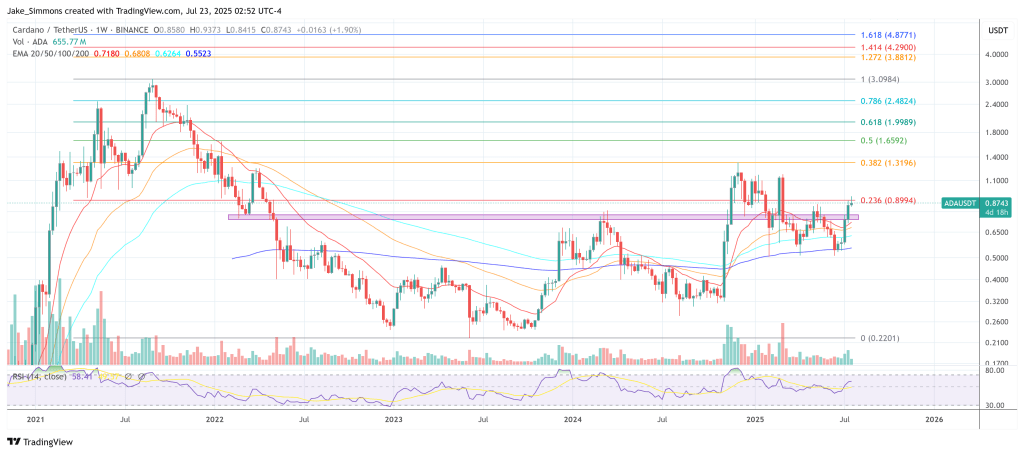1024x454 pixels.
Task: Click the RSI (14, close) indicator legend
Action: [40, 377]
